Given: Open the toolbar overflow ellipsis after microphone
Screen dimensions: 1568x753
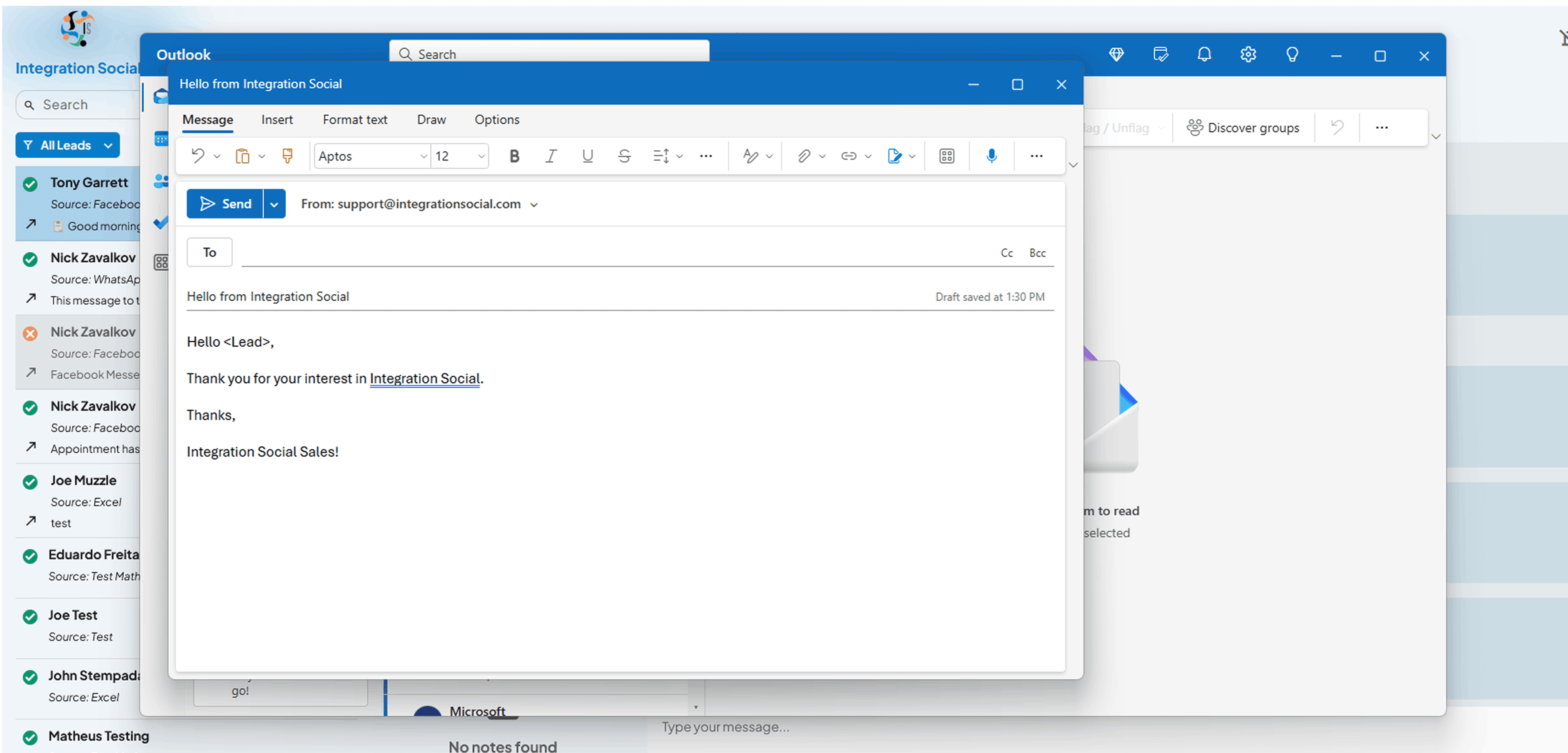Looking at the screenshot, I should tap(1037, 156).
